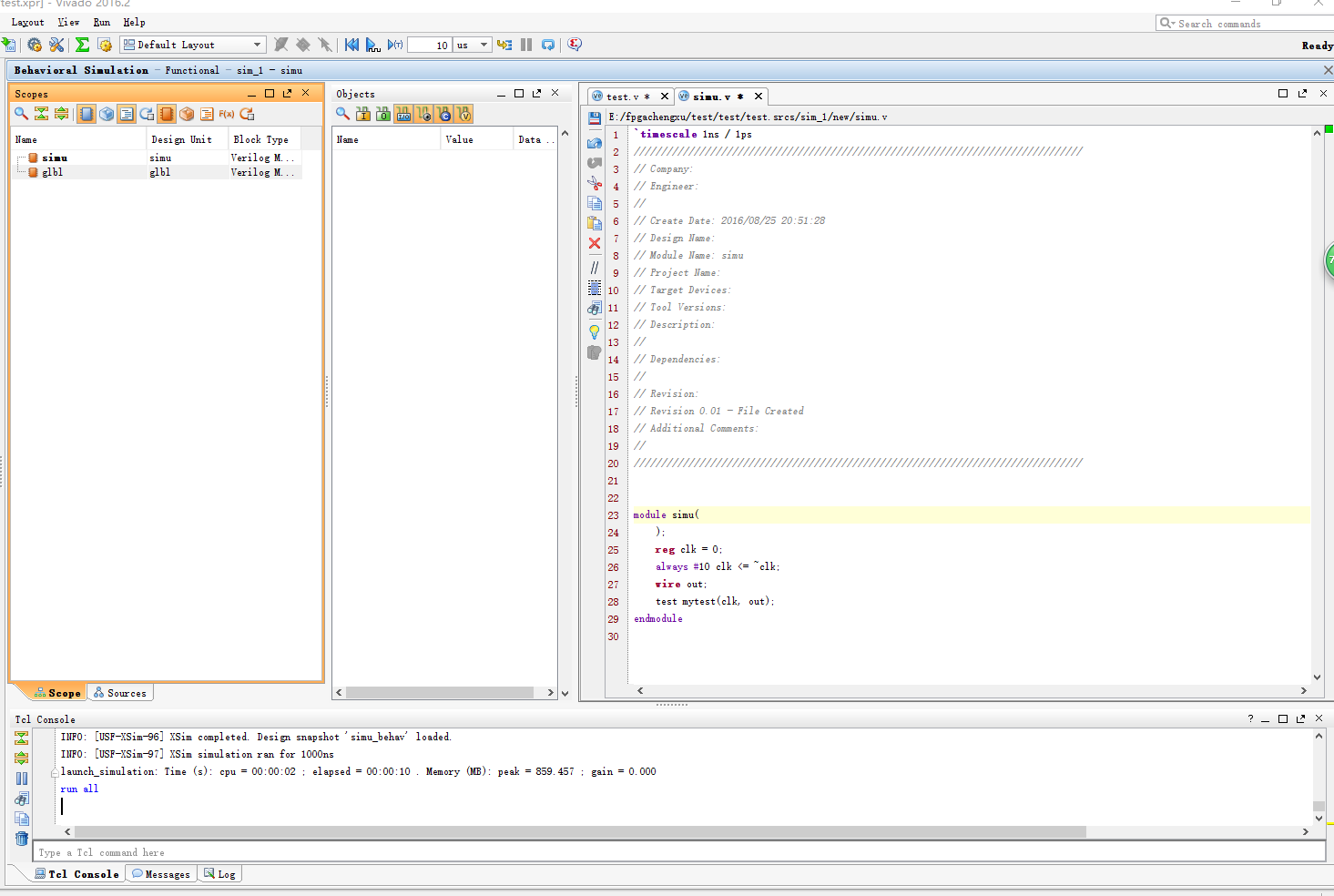This screenshot has width=1334, height=896.
Task: Save the simu.v file with disk icon
Action: click(x=595, y=117)
